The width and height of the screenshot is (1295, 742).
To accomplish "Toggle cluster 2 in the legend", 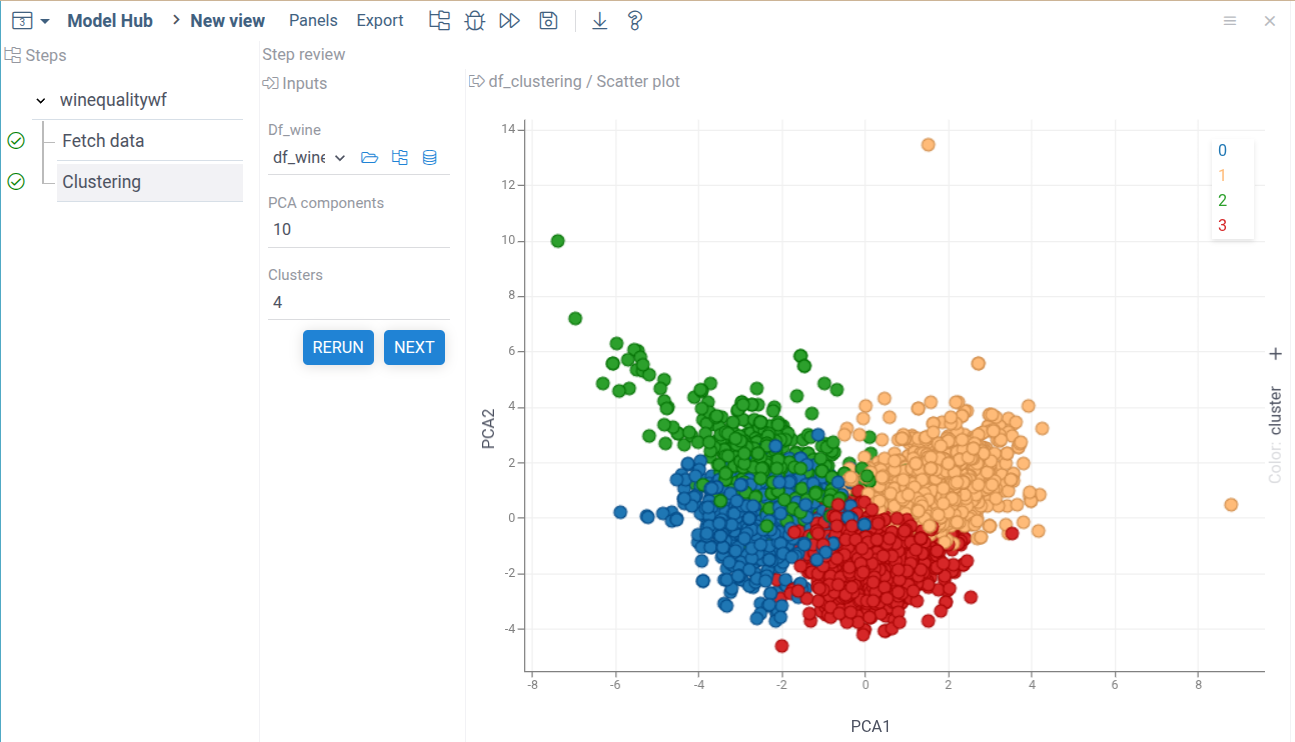I will (x=1222, y=200).
